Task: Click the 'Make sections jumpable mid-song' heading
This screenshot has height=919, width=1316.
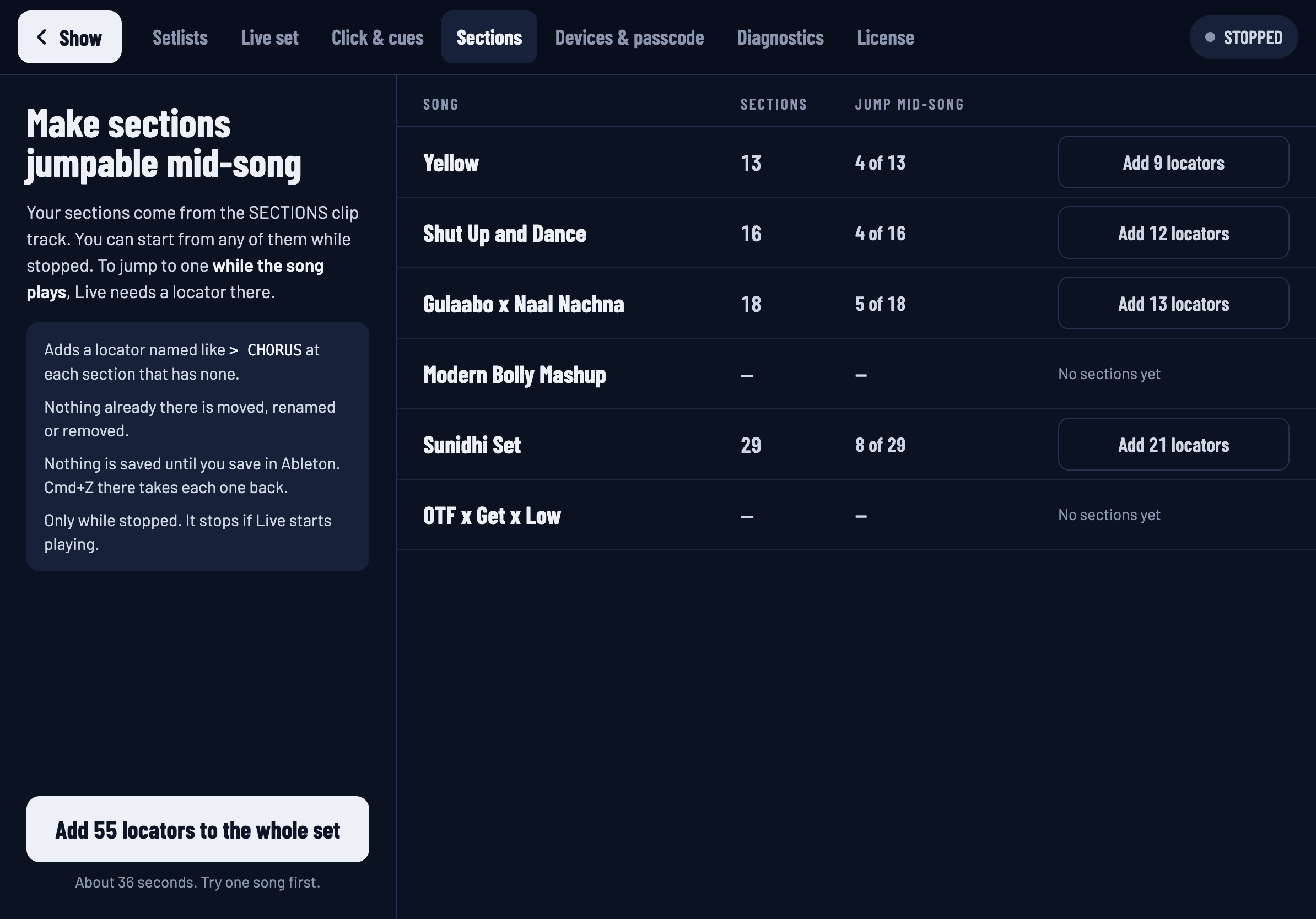Action: click(164, 144)
